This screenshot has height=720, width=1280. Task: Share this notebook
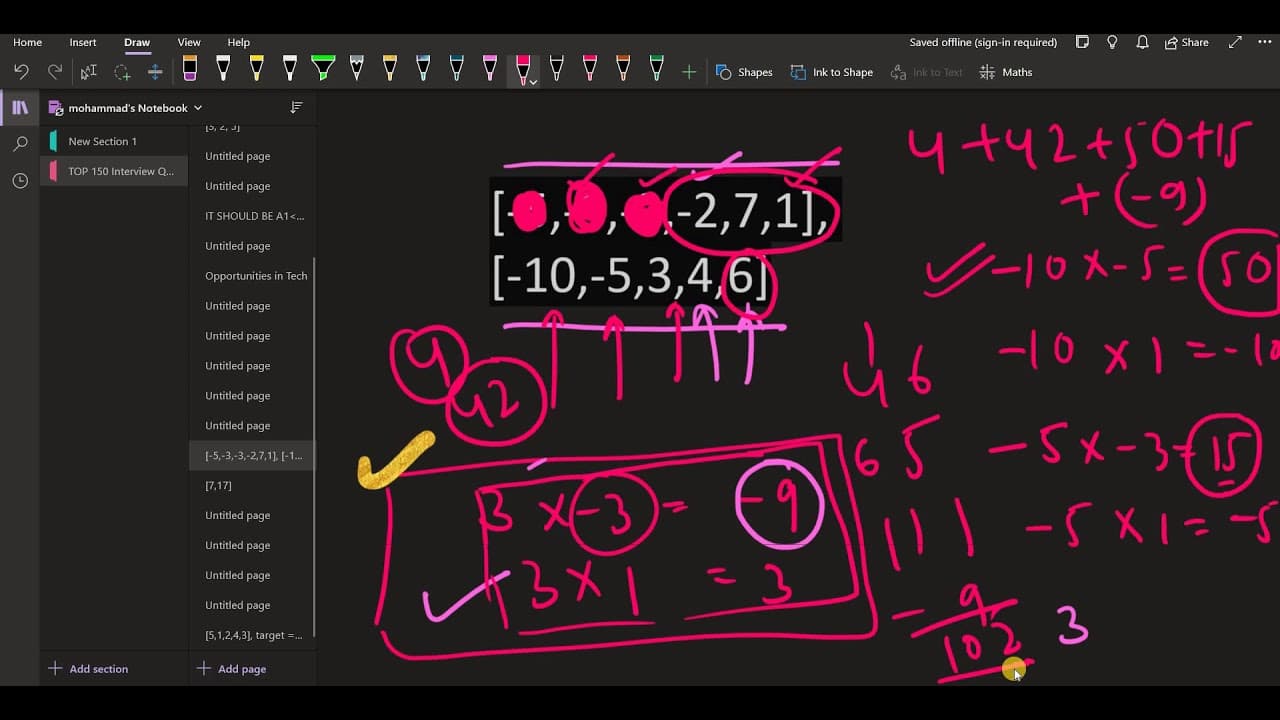[x=1187, y=42]
